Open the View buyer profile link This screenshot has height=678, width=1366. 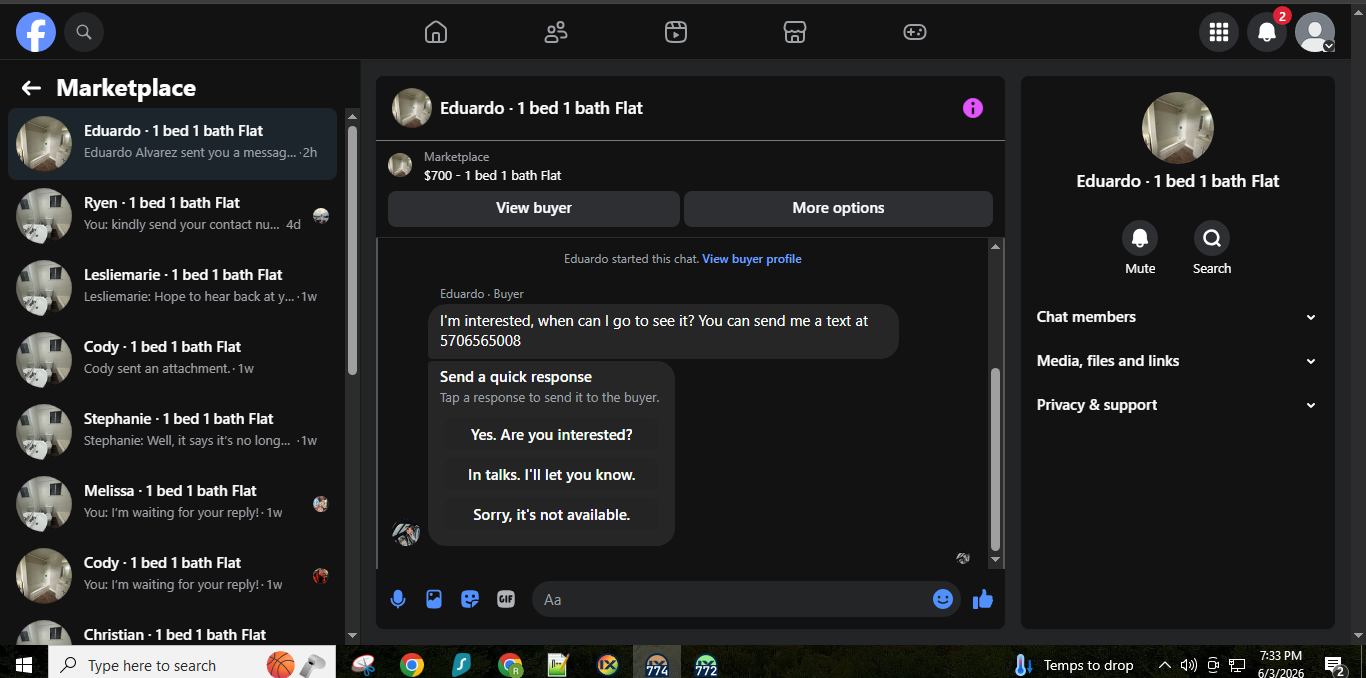[752, 259]
